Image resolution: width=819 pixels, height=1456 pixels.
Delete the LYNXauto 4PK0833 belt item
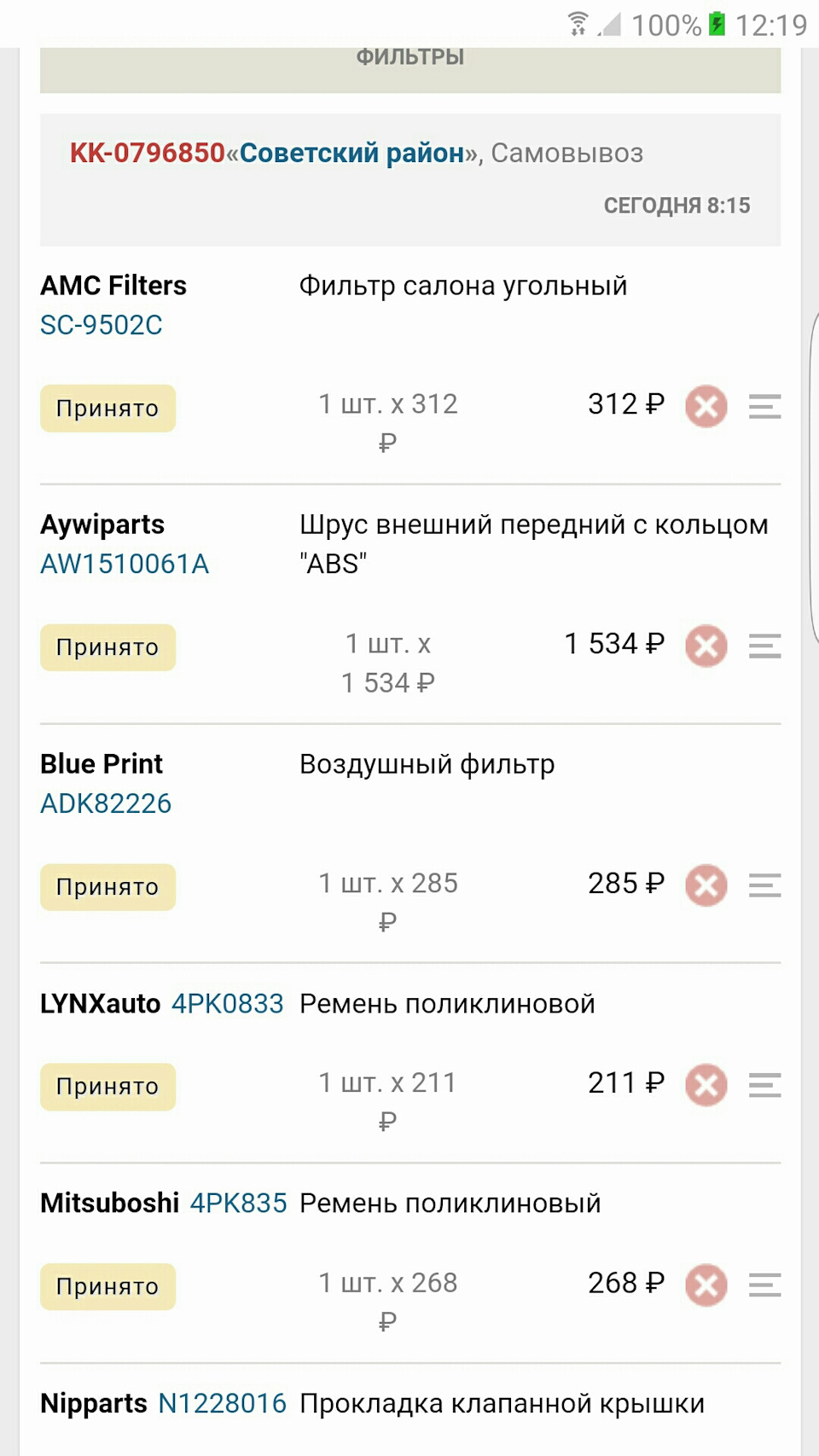tap(706, 1085)
